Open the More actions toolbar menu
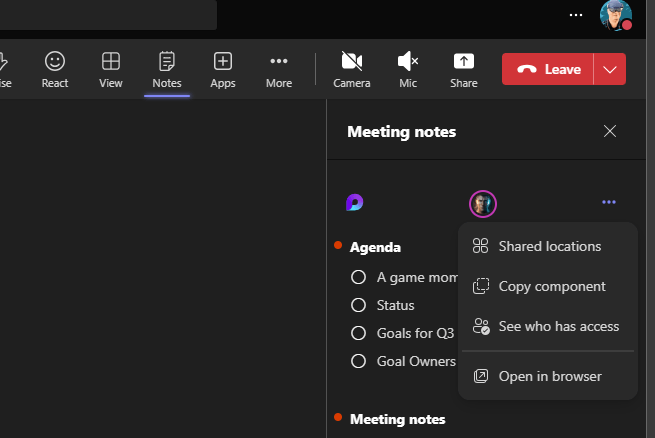The width and height of the screenshot is (655, 438). pyautogui.click(x=279, y=69)
